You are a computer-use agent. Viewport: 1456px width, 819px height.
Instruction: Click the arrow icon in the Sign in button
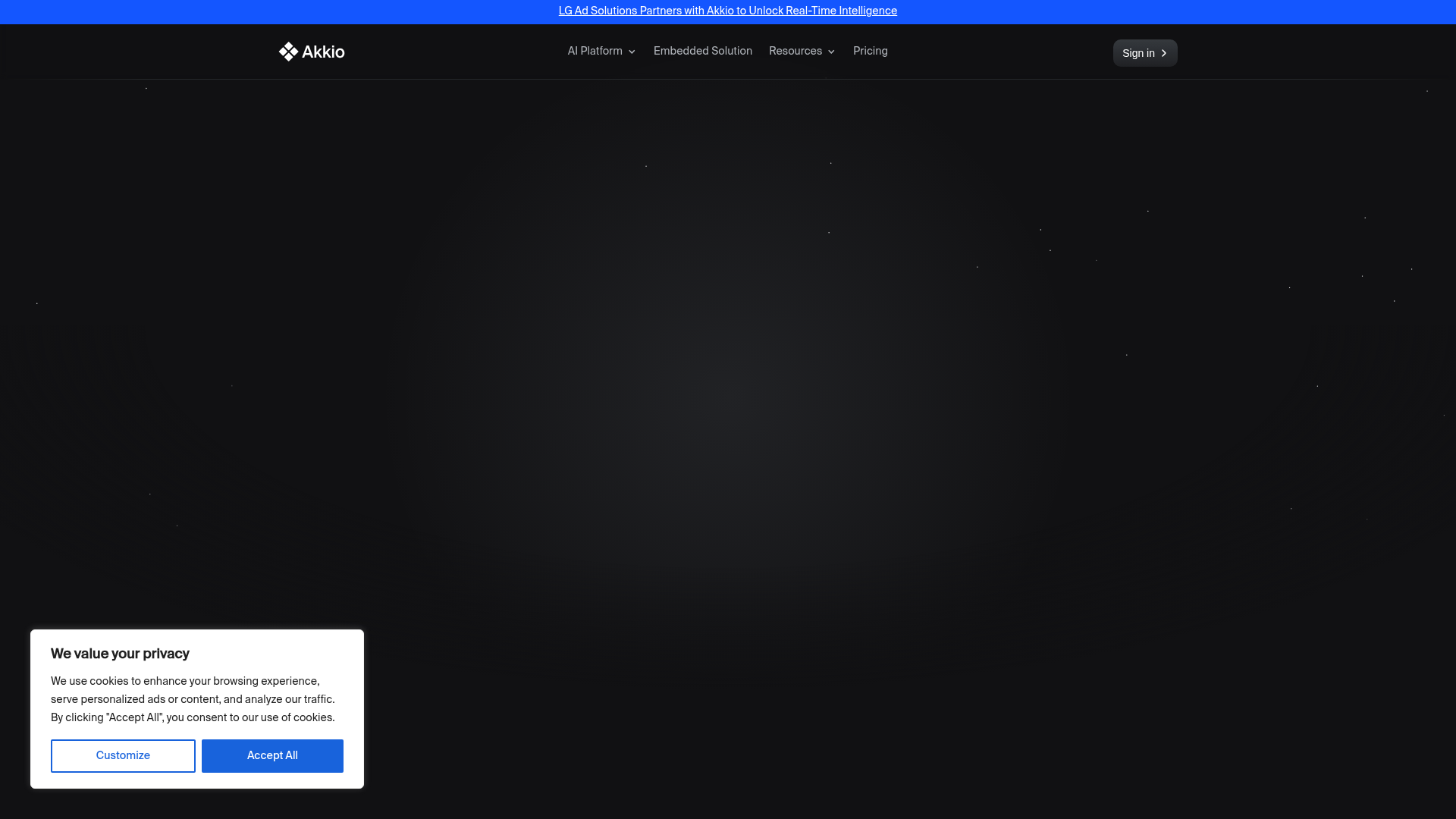(1163, 53)
